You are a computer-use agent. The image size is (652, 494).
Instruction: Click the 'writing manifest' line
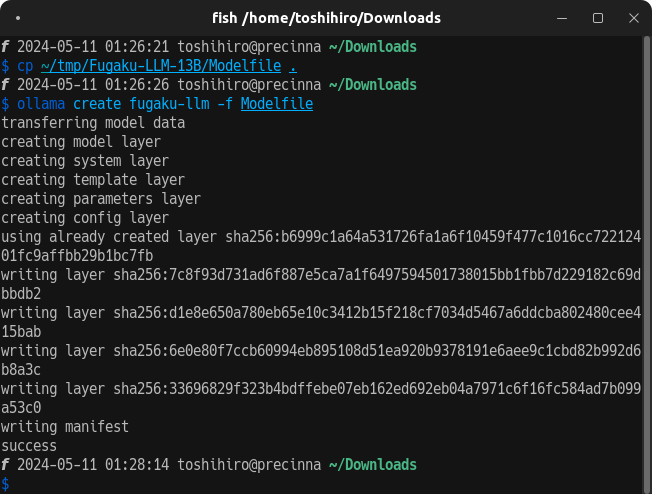coord(65,427)
